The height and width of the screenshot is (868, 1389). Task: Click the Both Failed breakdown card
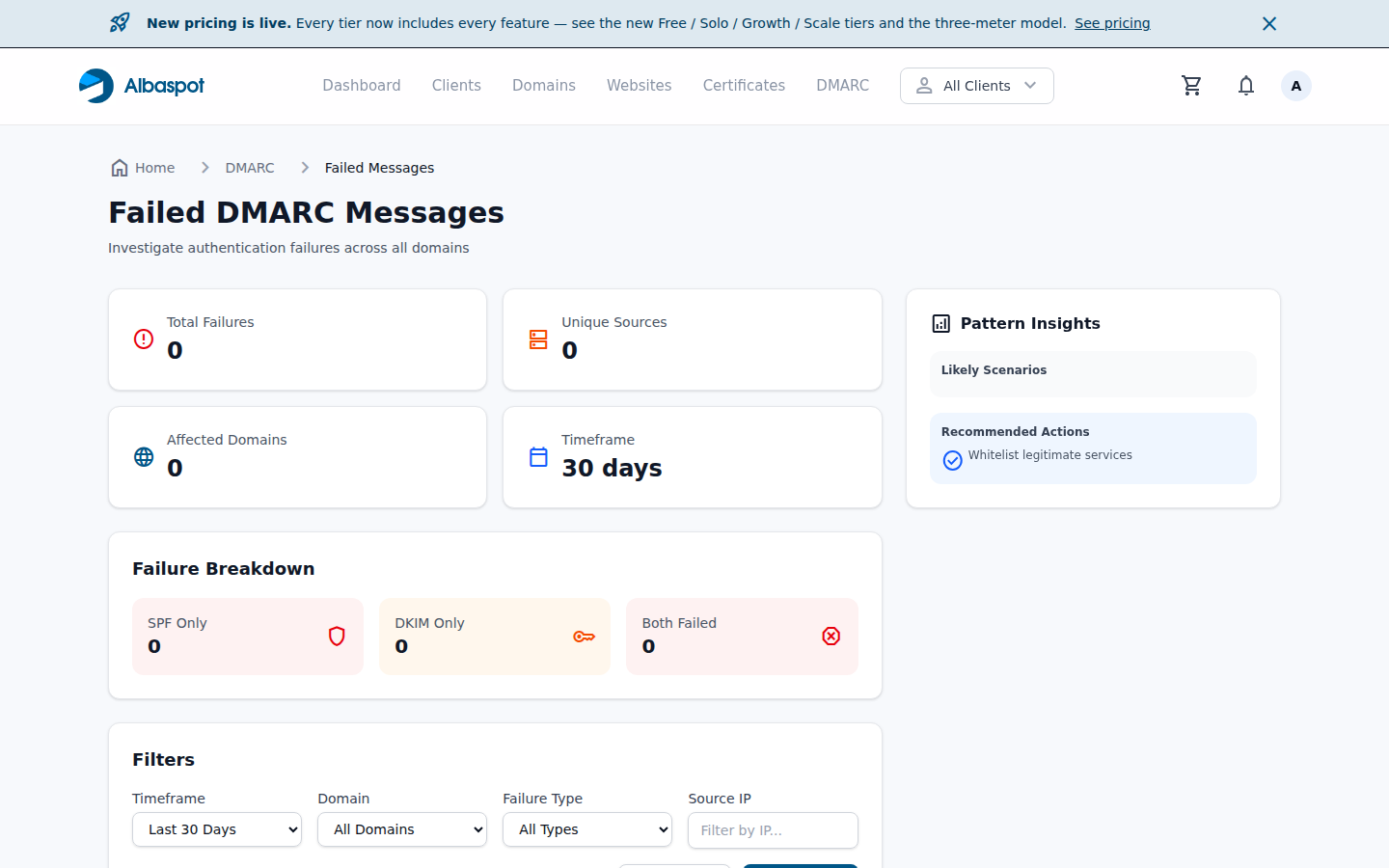(742, 637)
